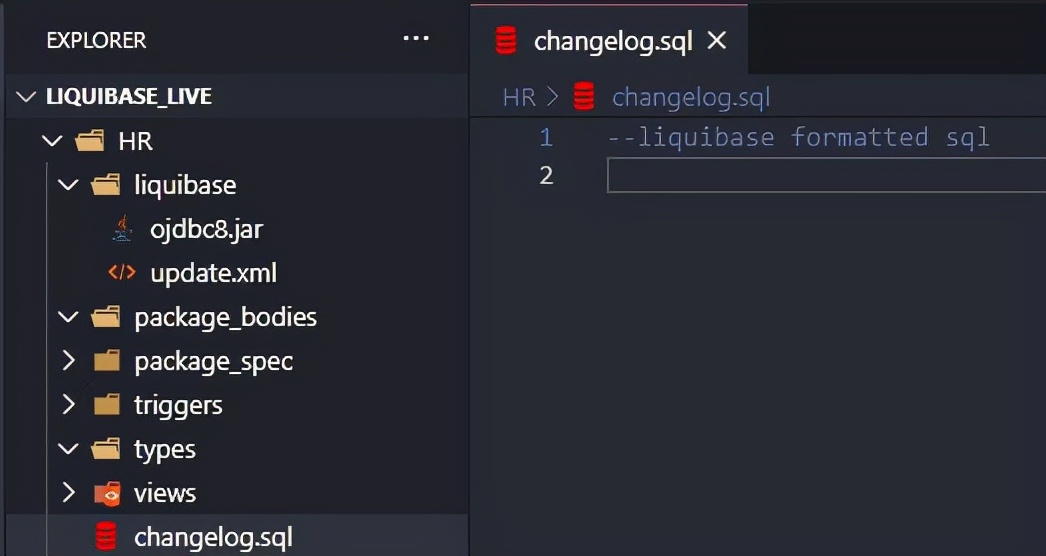Click the breadcrumb database icon before changelog.sql
The image size is (1046, 556).
pyautogui.click(x=584, y=97)
